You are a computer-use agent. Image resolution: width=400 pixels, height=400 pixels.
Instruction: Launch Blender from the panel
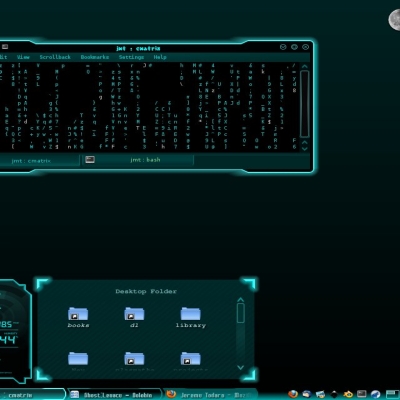348,395
